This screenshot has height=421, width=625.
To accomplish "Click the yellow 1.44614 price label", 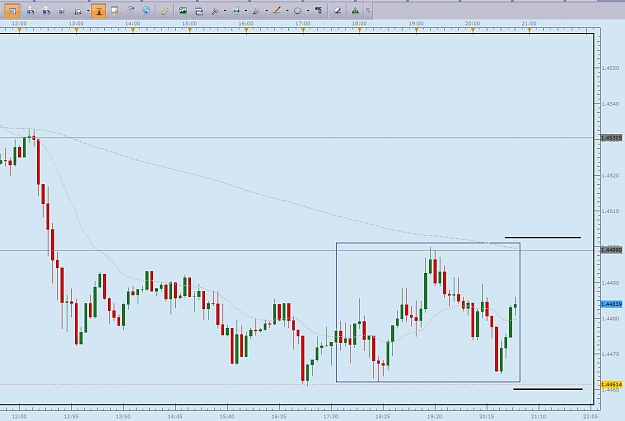I will coord(611,385).
